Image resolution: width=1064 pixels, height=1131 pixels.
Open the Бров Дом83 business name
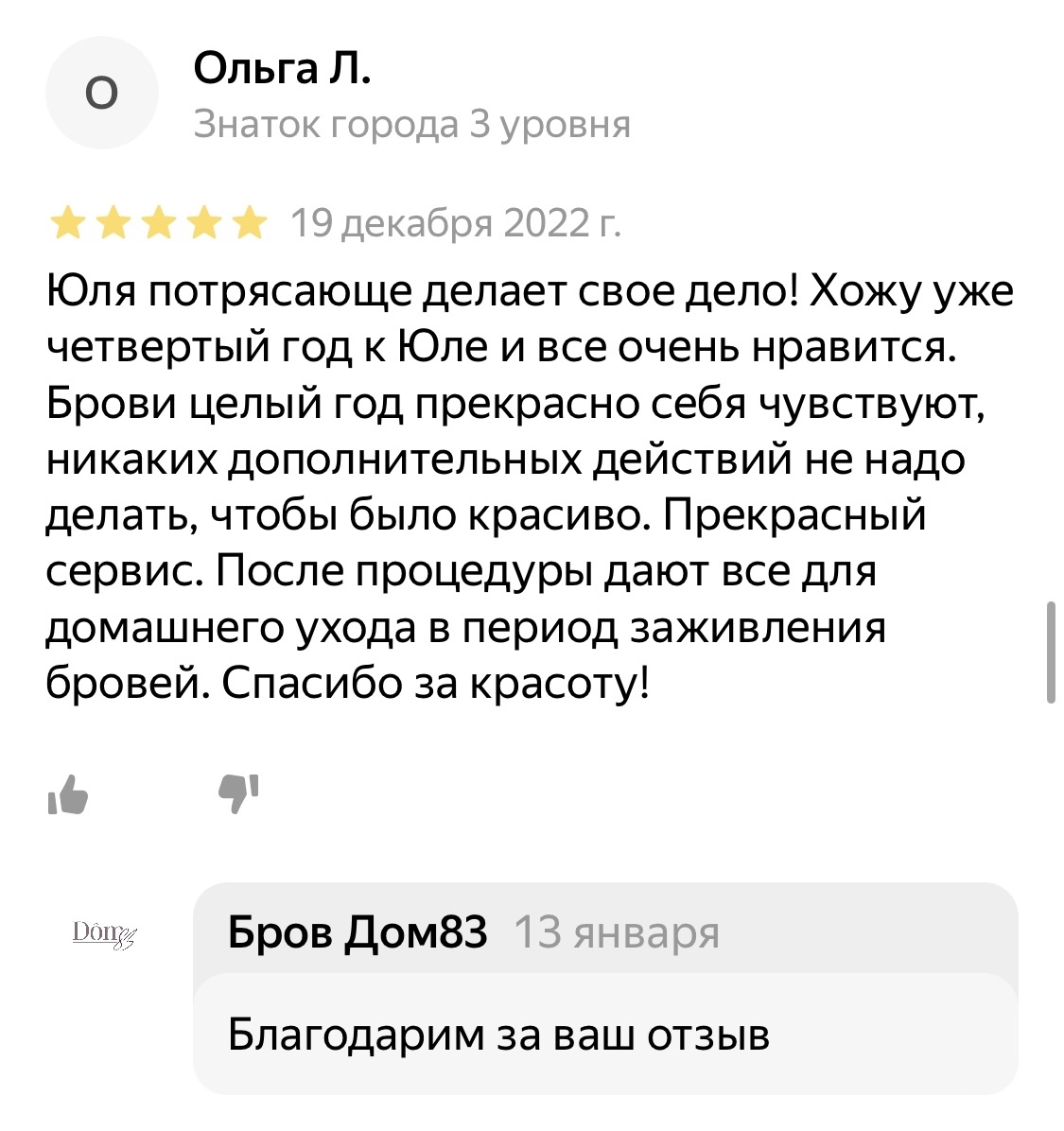[359, 934]
